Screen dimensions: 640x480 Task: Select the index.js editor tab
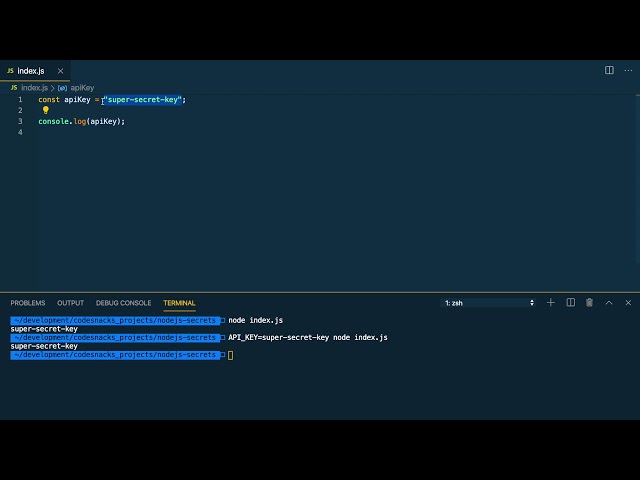35,71
